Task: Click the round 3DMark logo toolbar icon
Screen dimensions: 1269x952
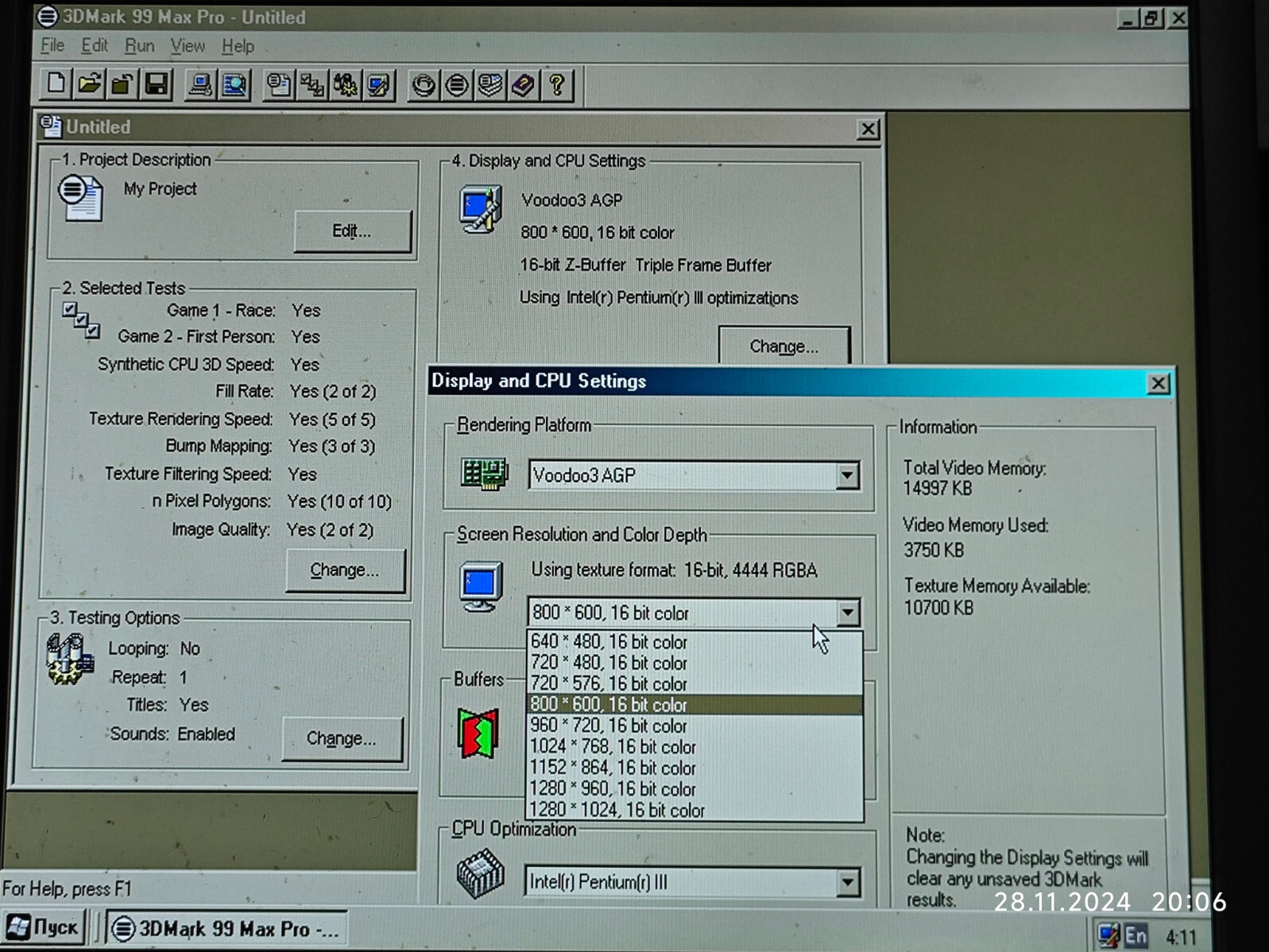Action: coord(457,84)
